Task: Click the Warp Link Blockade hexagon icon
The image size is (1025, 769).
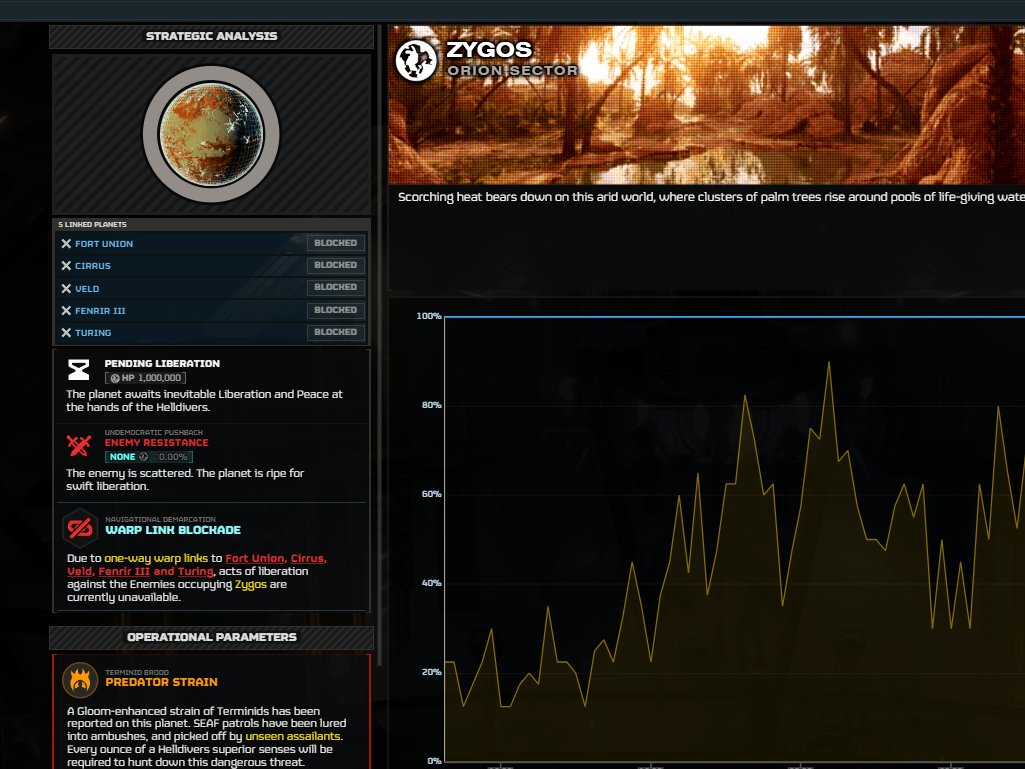Action: pos(80,528)
